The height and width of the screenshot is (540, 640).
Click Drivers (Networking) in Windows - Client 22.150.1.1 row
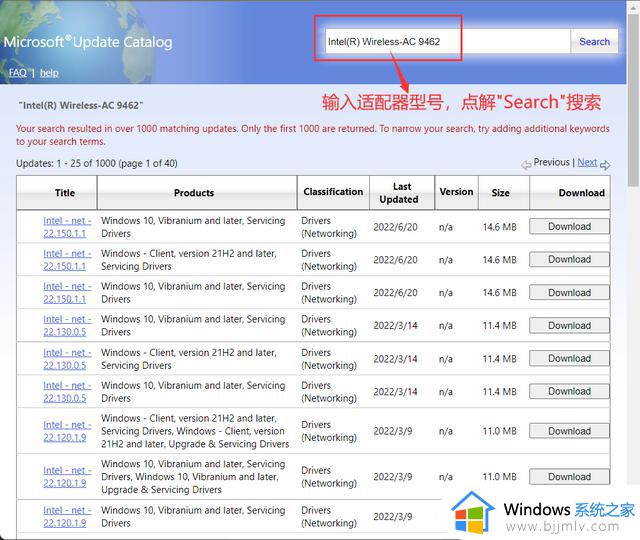point(329,260)
